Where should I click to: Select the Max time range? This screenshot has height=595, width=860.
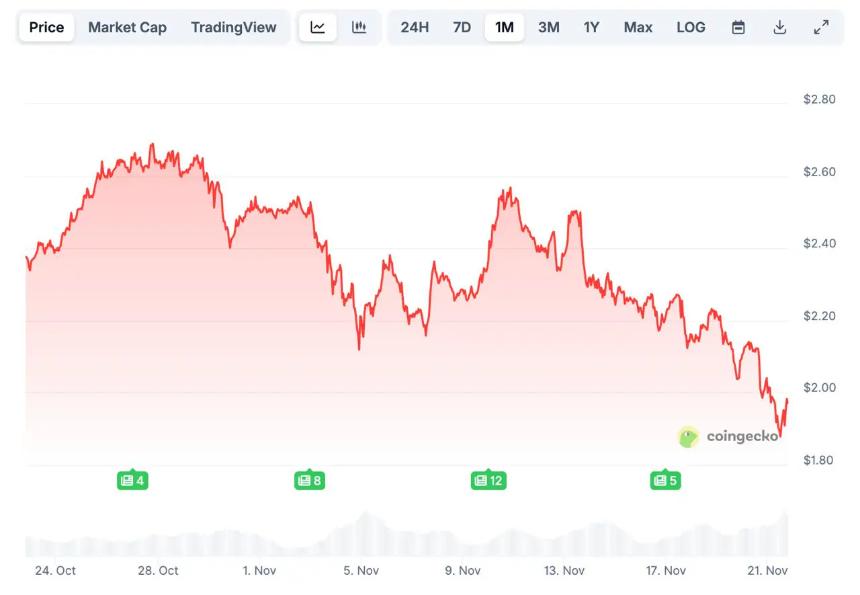click(x=638, y=27)
